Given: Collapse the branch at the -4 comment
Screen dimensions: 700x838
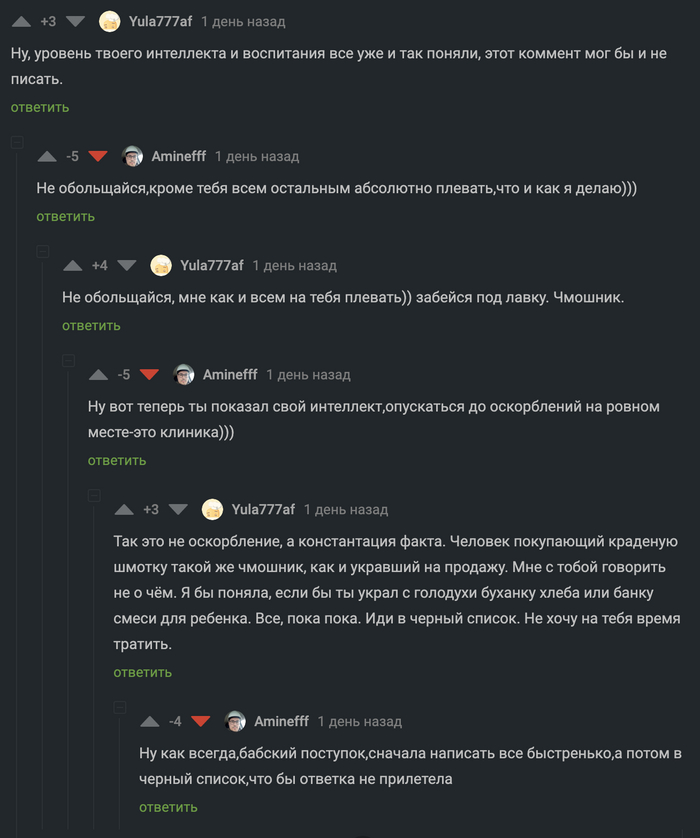Looking at the screenshot, I should 120,708.
